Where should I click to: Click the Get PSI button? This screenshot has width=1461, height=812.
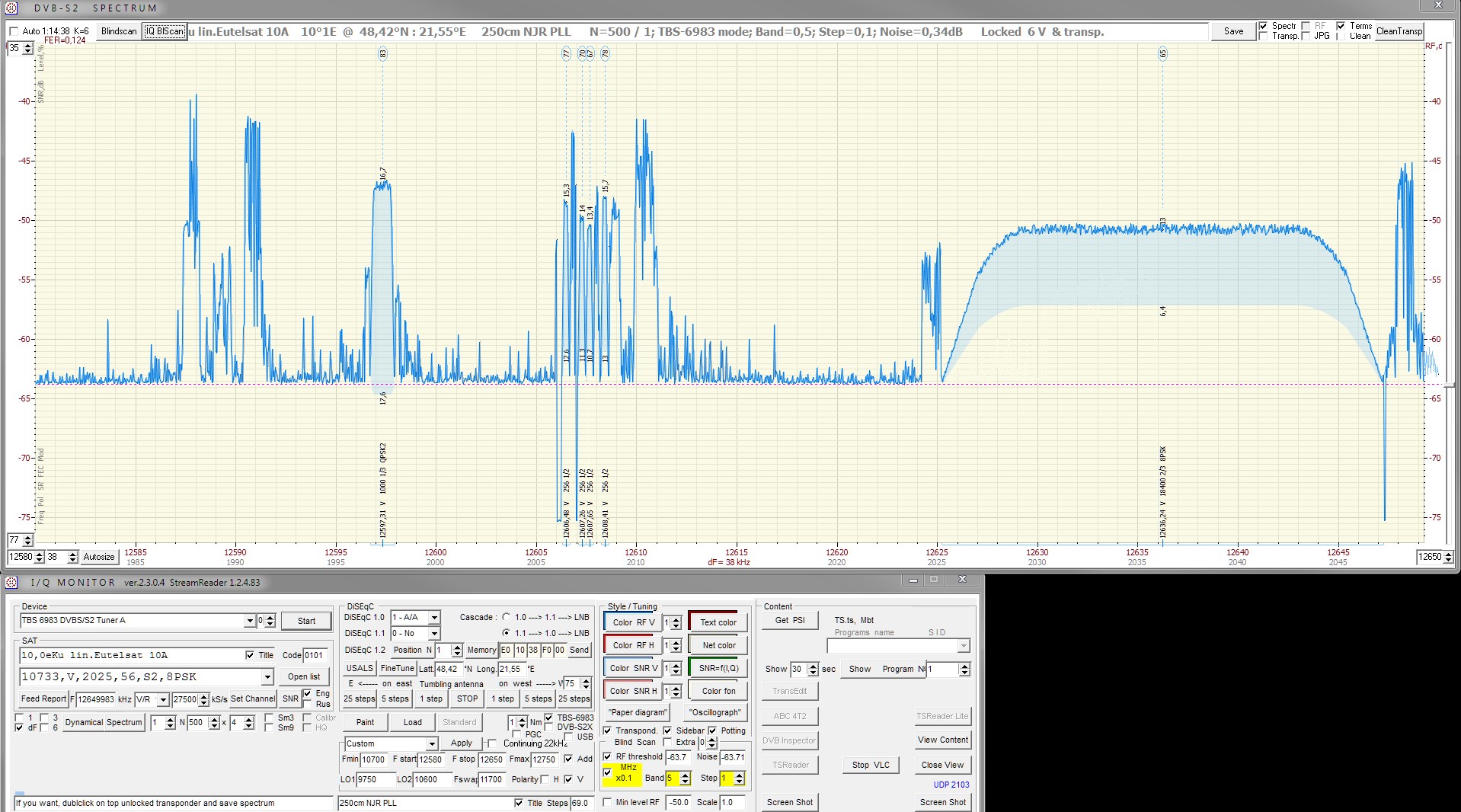[790, 620]
